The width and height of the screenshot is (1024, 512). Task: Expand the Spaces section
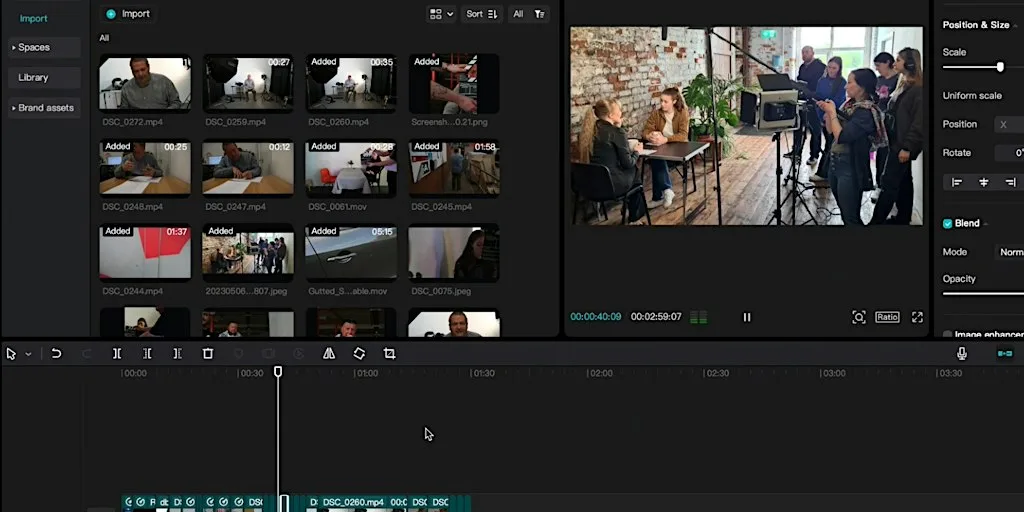tap(44, 47)
